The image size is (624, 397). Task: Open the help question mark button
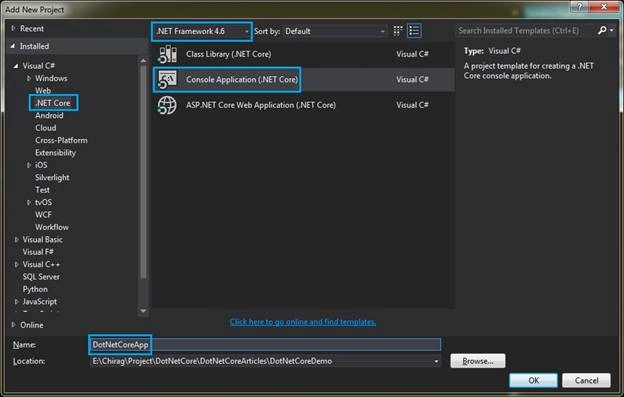[x=579, y=6]
